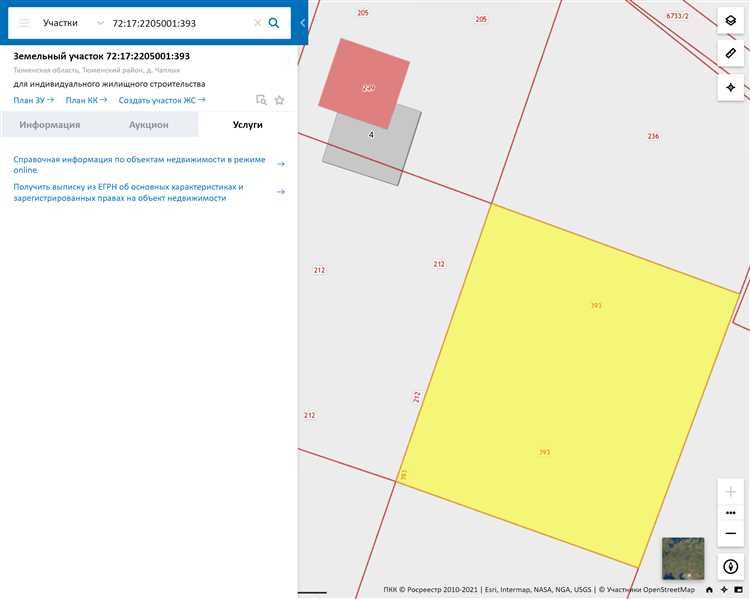
Task: Open the three-dots zoom options
Action: [731, 512]
